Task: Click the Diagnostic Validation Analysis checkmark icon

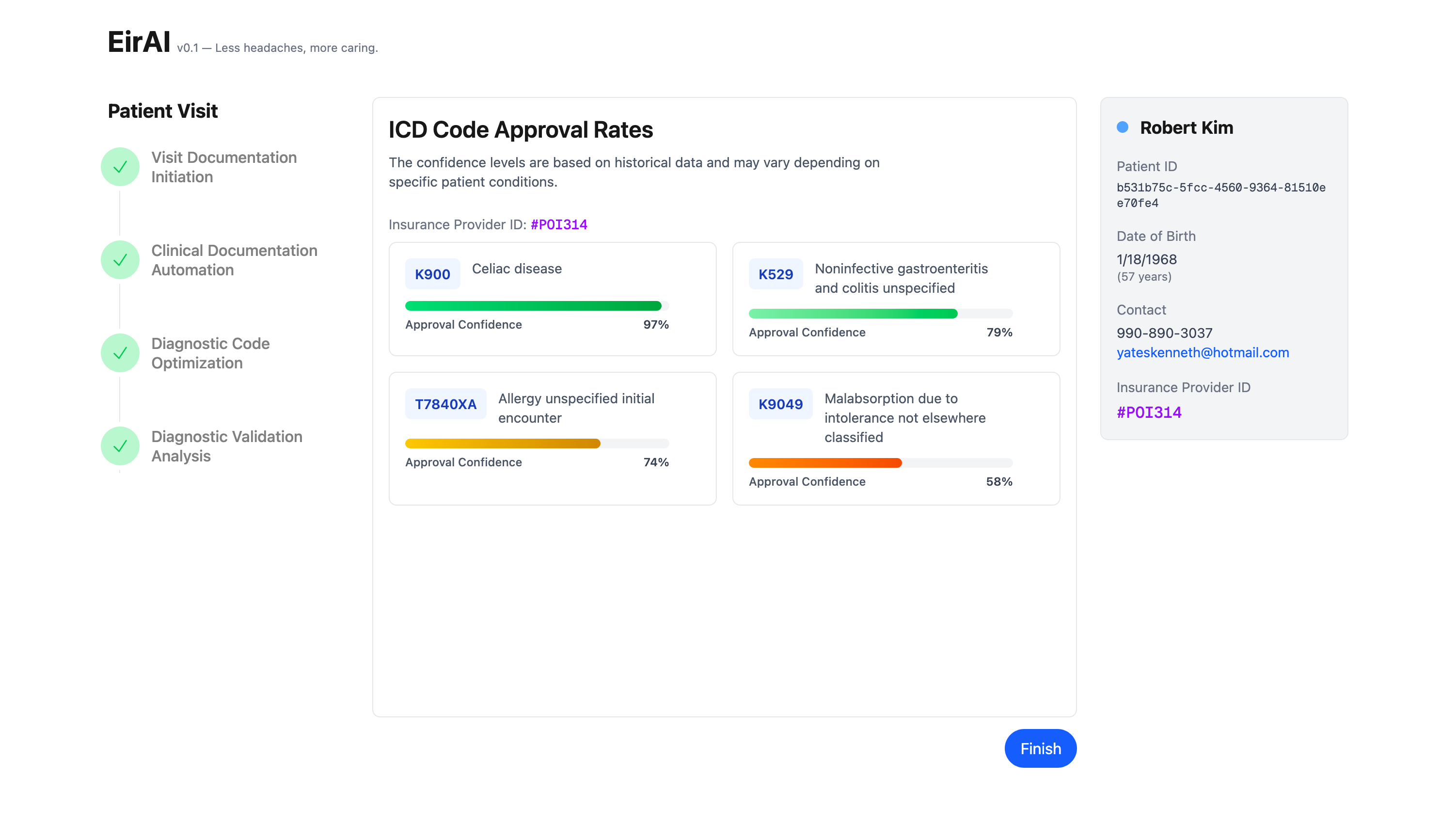Action: 120,446
